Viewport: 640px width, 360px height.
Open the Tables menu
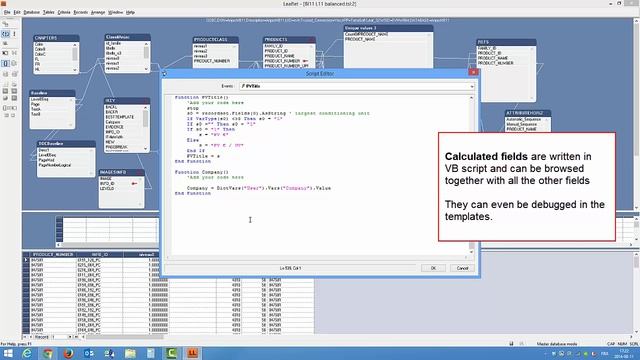(49, 12)
